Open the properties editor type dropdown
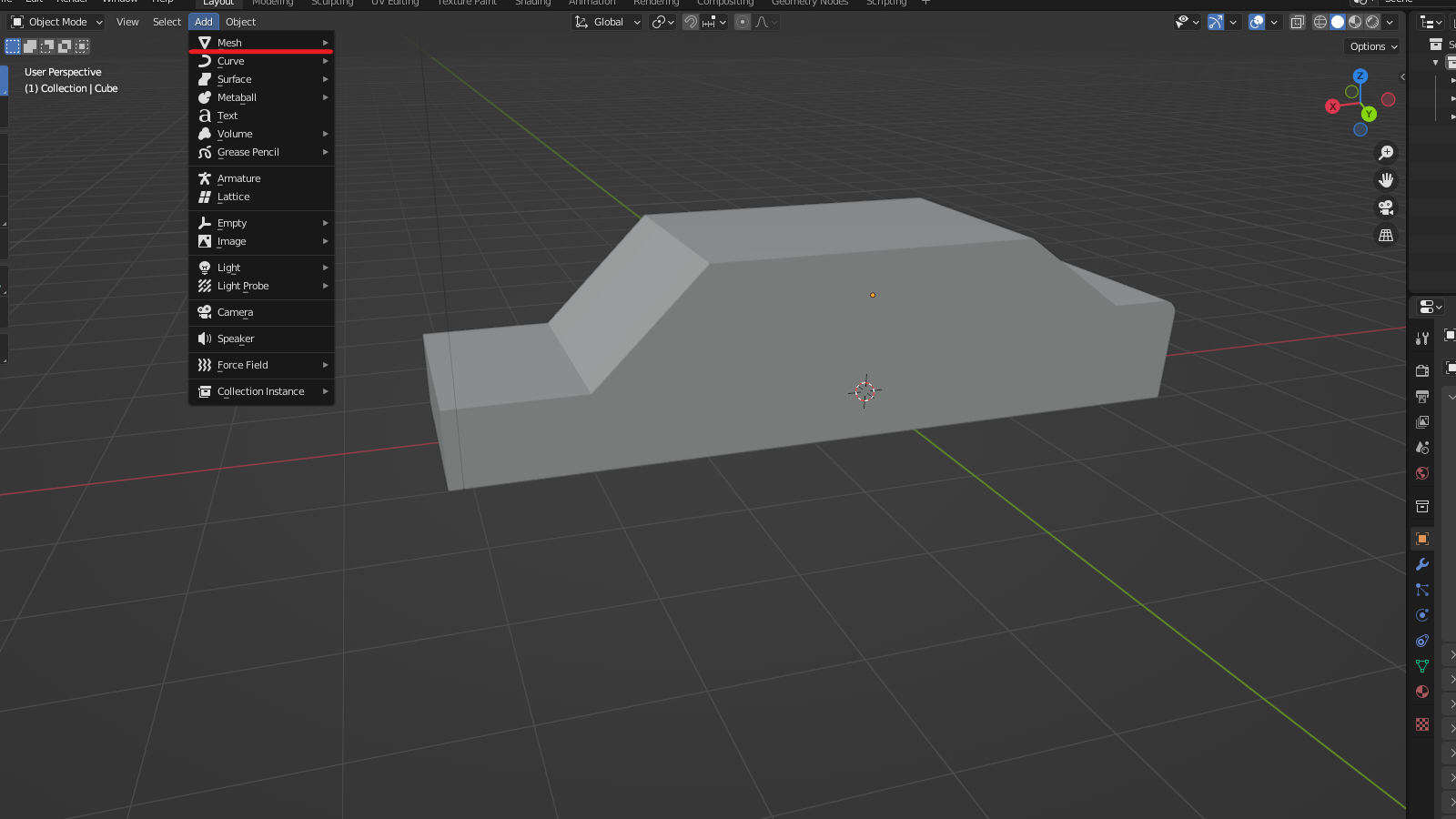 (x=1431, y=307)
